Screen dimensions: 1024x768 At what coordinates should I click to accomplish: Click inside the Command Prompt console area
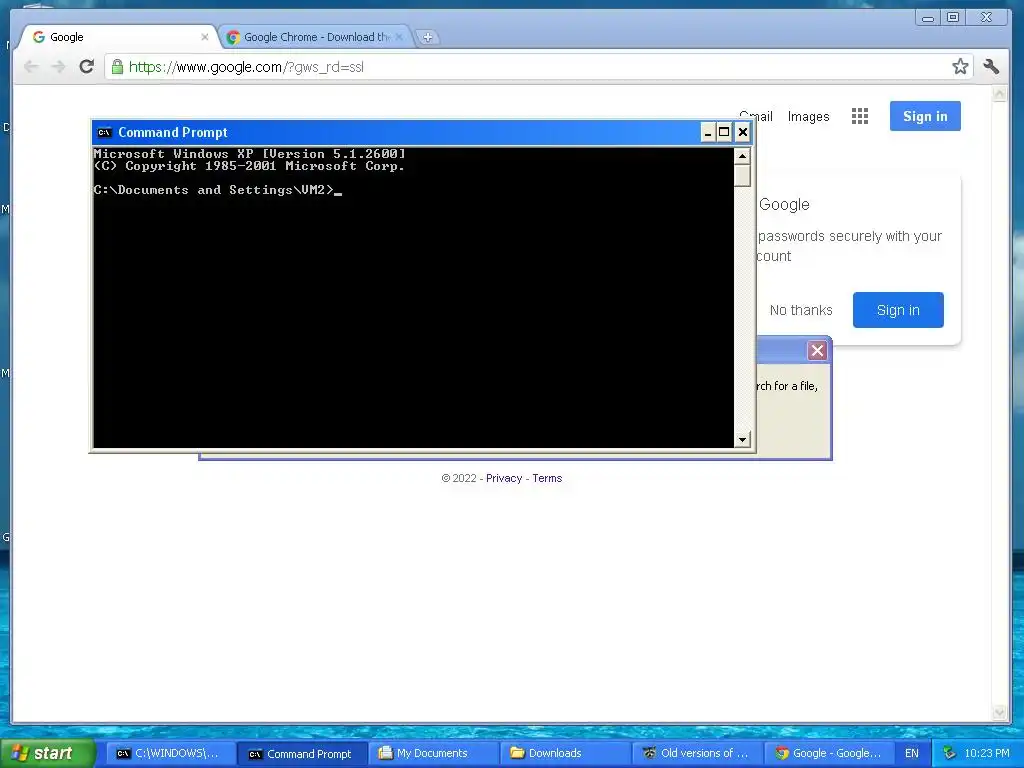(x=413, y=298)
